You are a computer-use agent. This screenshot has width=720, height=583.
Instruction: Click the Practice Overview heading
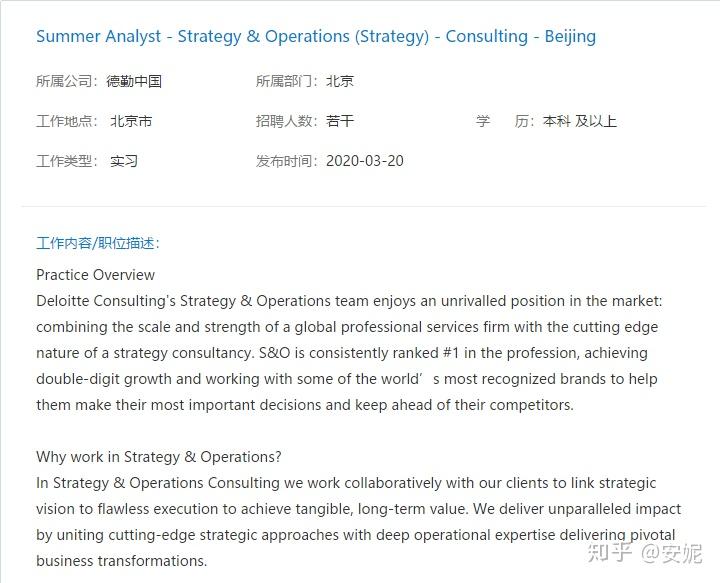tap(96, 274)
